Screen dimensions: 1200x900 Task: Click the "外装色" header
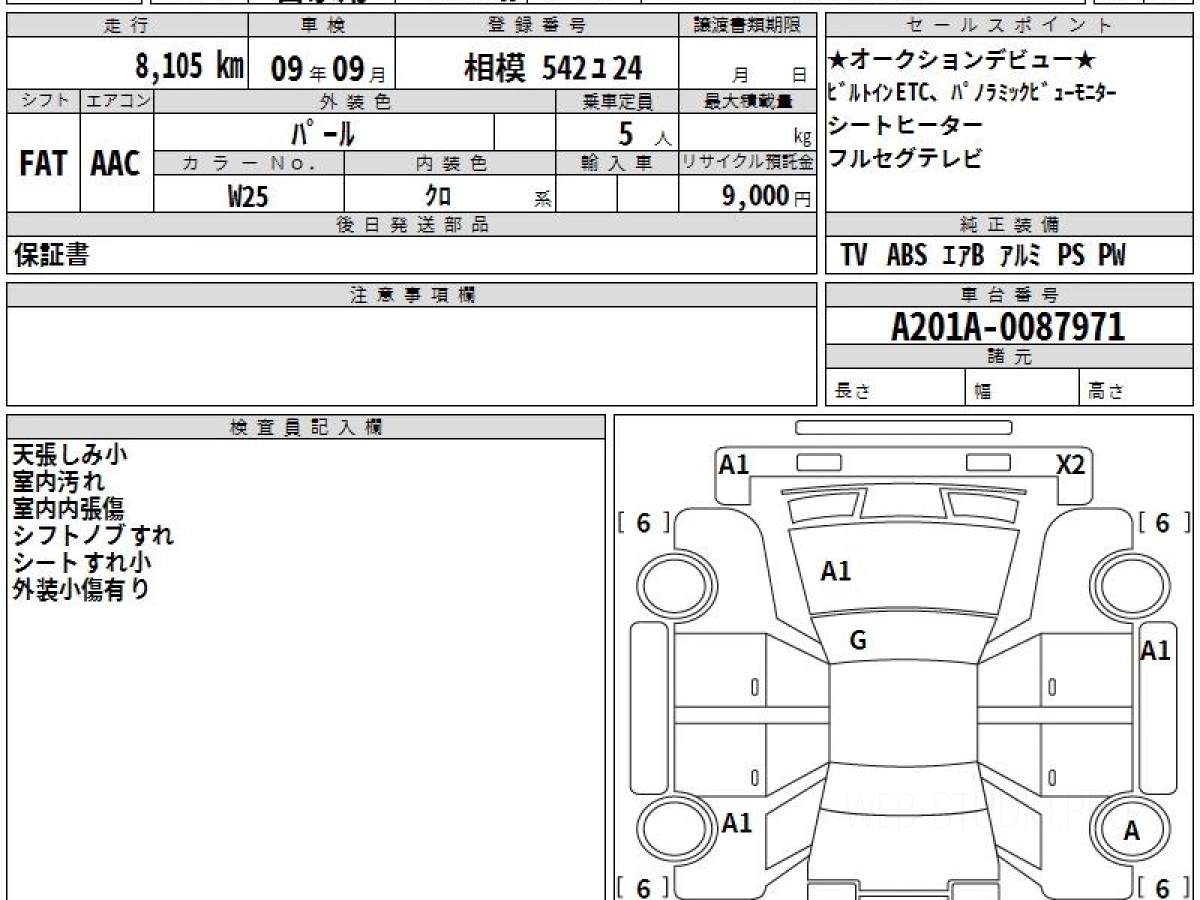[355, 101]
